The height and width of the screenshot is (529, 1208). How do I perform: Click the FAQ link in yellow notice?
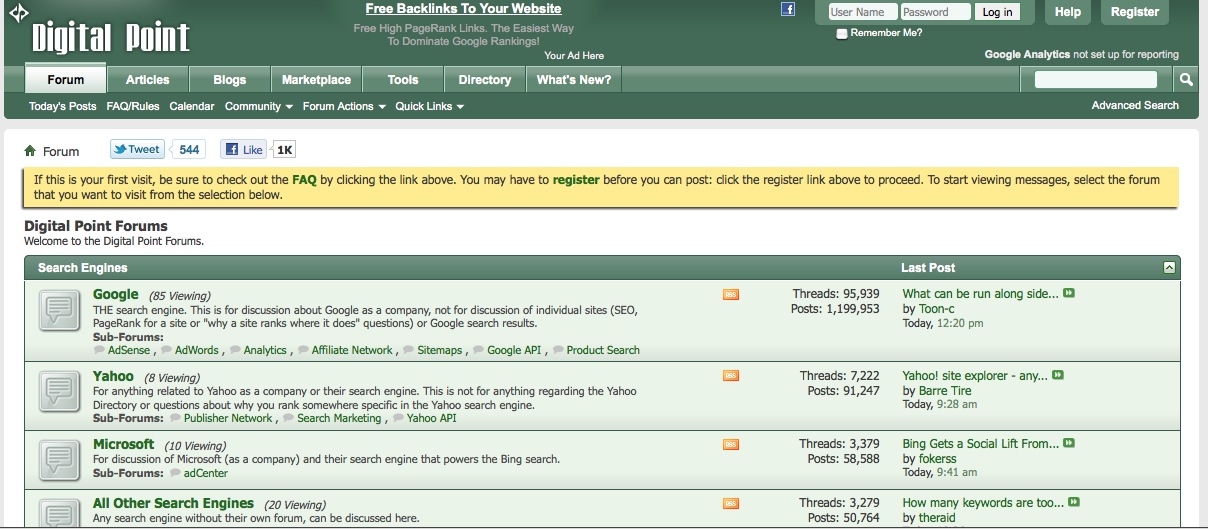304,180
